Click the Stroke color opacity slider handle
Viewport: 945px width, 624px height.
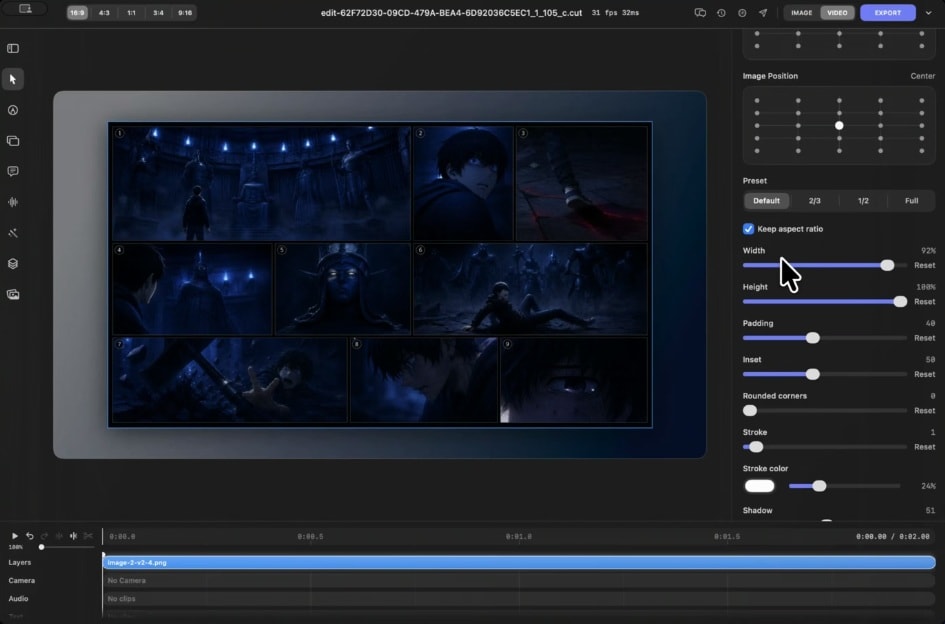[x=819, y=486]
